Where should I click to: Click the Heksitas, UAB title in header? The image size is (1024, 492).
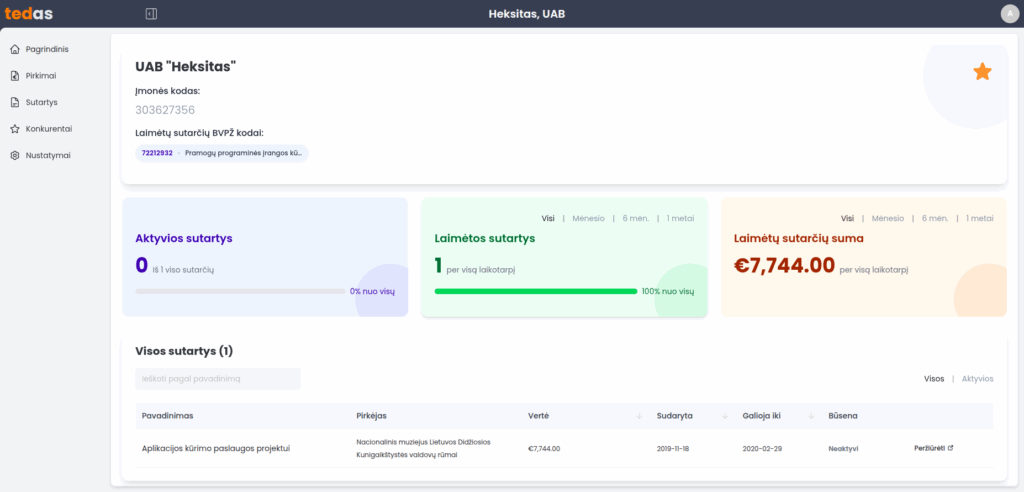526,14
